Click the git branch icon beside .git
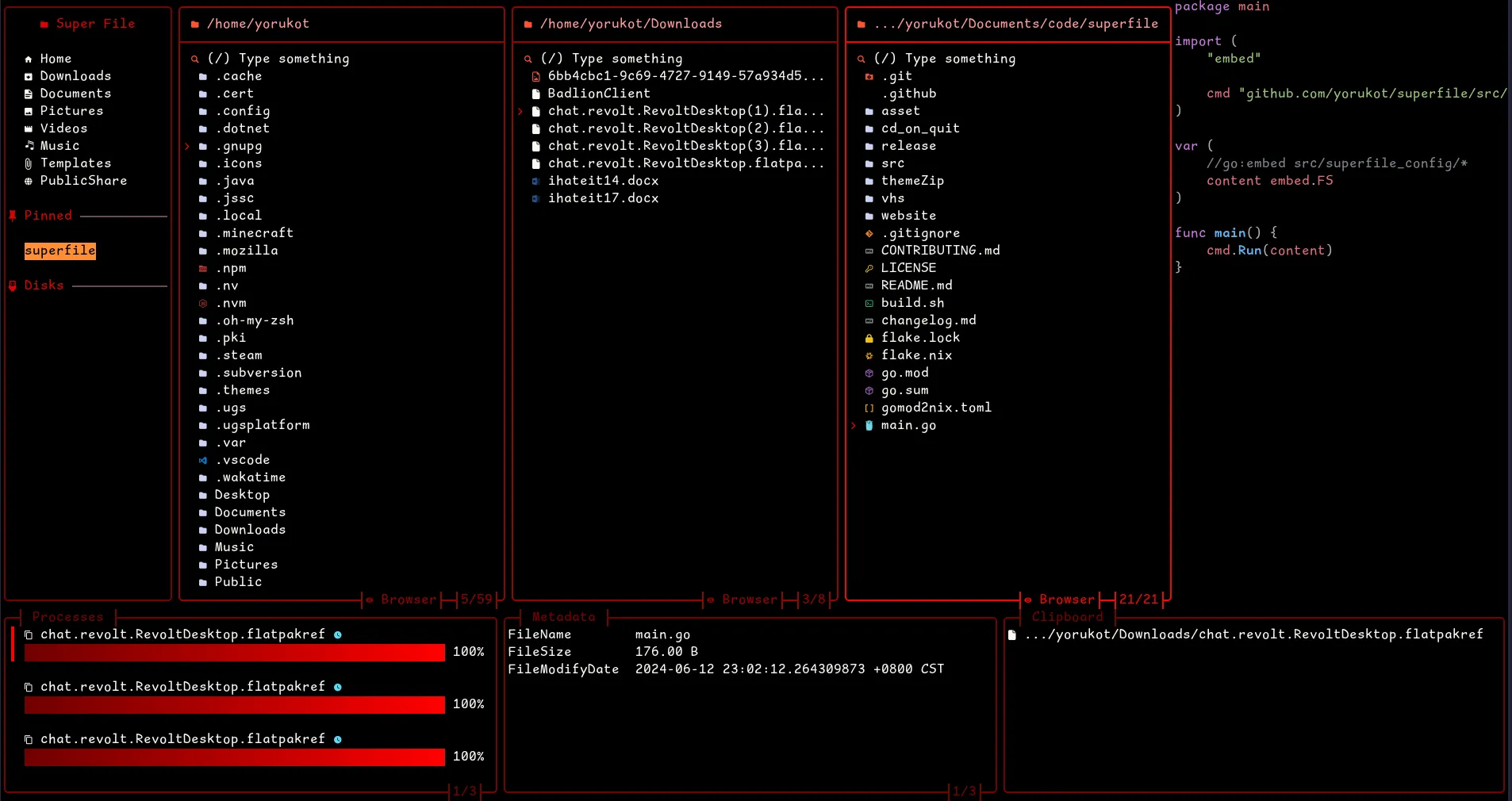Viewport: 1512px width, 801px height. click(869, 76)
